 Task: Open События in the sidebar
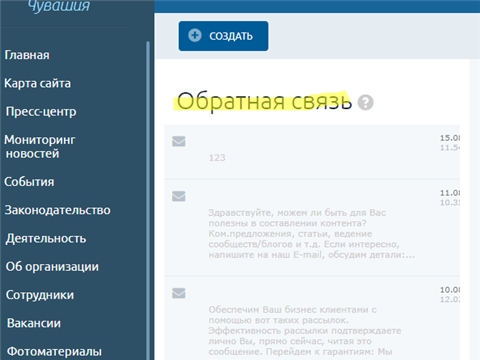coord(29,182)
